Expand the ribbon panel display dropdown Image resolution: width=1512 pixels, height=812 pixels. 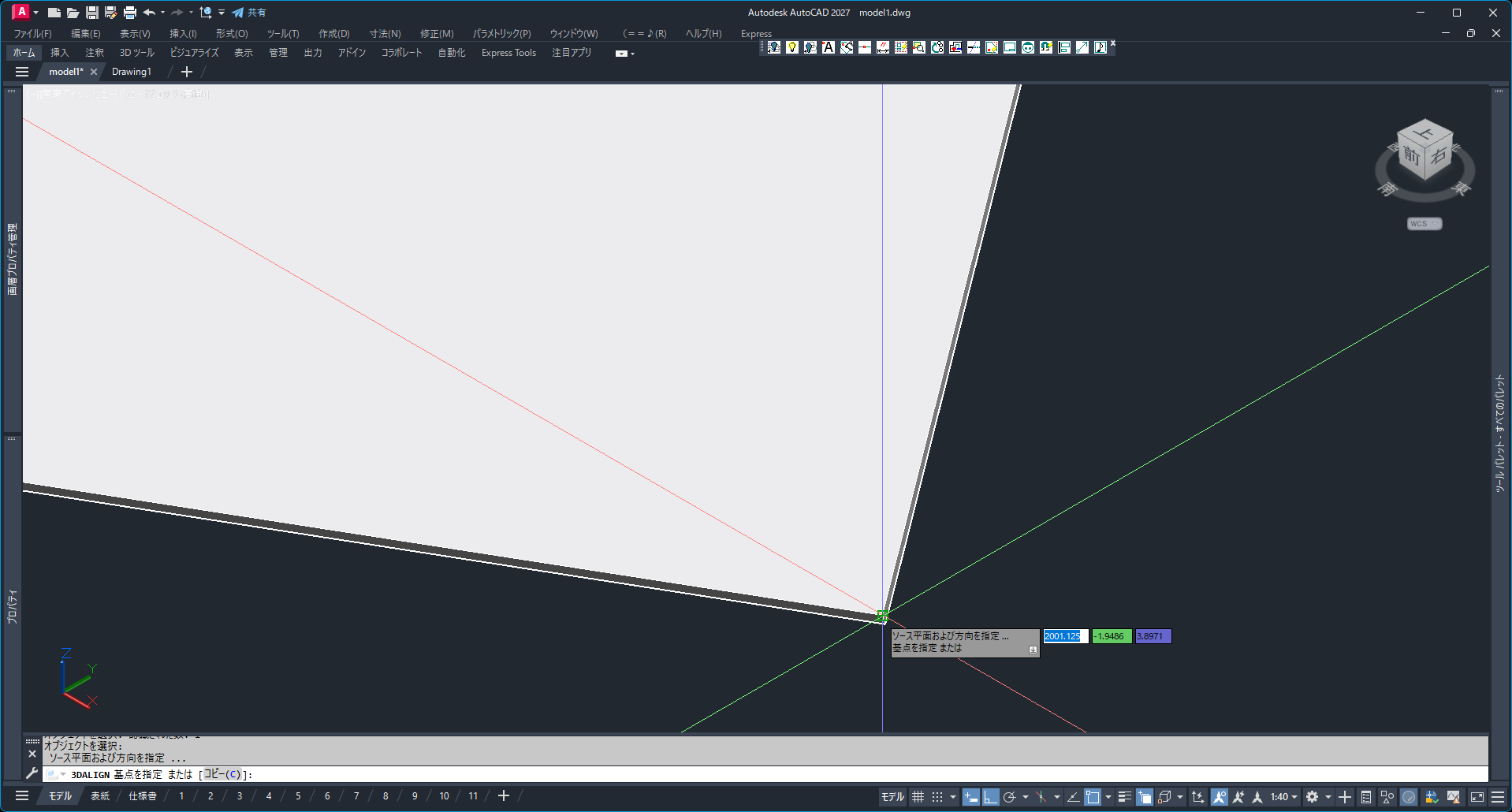pyautogui.click(x=624, y=54)
